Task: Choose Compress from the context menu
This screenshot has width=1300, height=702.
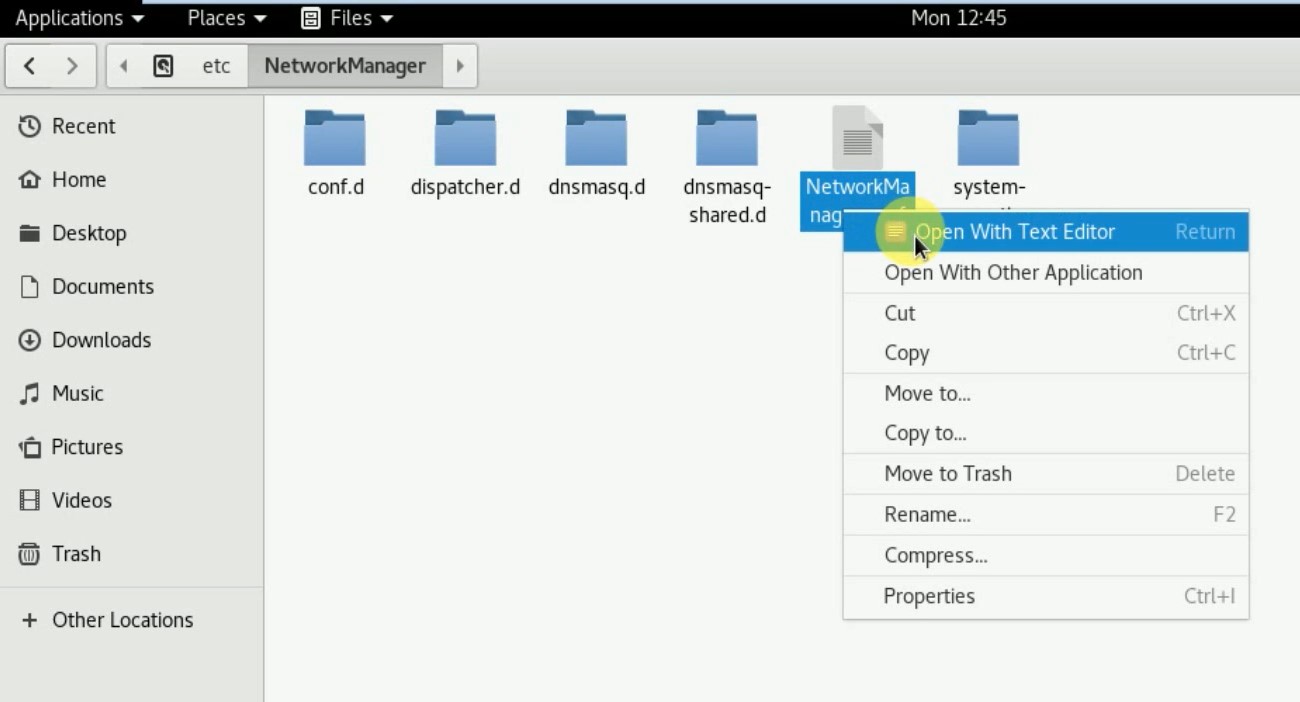Action: [935, 555]
